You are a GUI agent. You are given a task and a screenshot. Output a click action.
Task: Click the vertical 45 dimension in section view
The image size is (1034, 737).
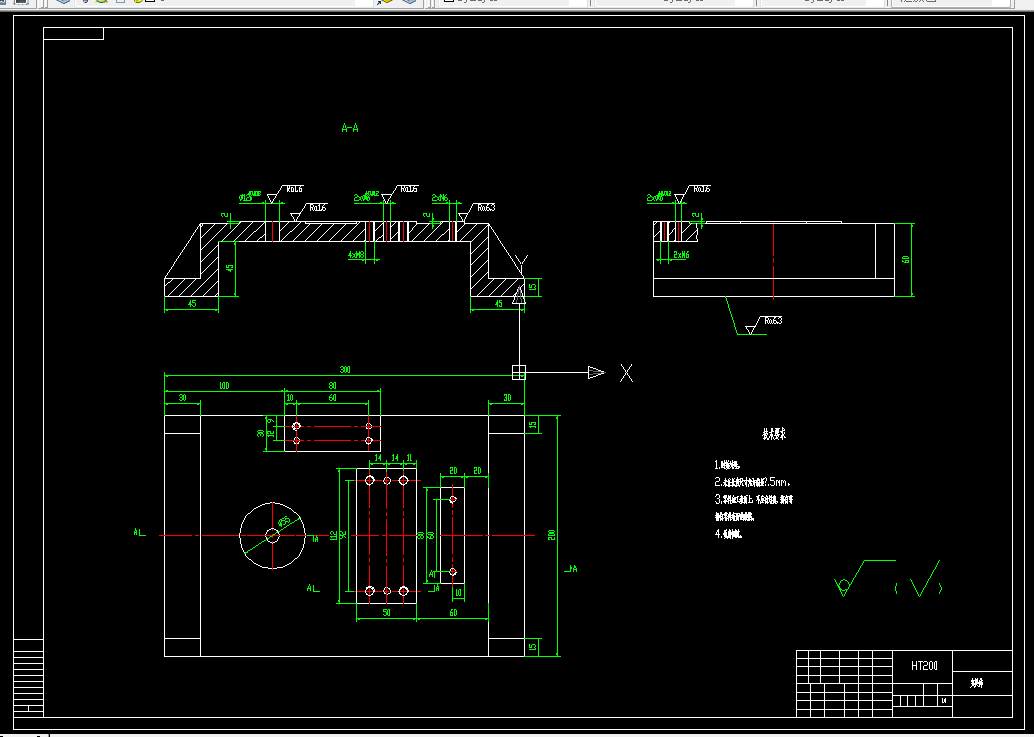pos(230,268)
